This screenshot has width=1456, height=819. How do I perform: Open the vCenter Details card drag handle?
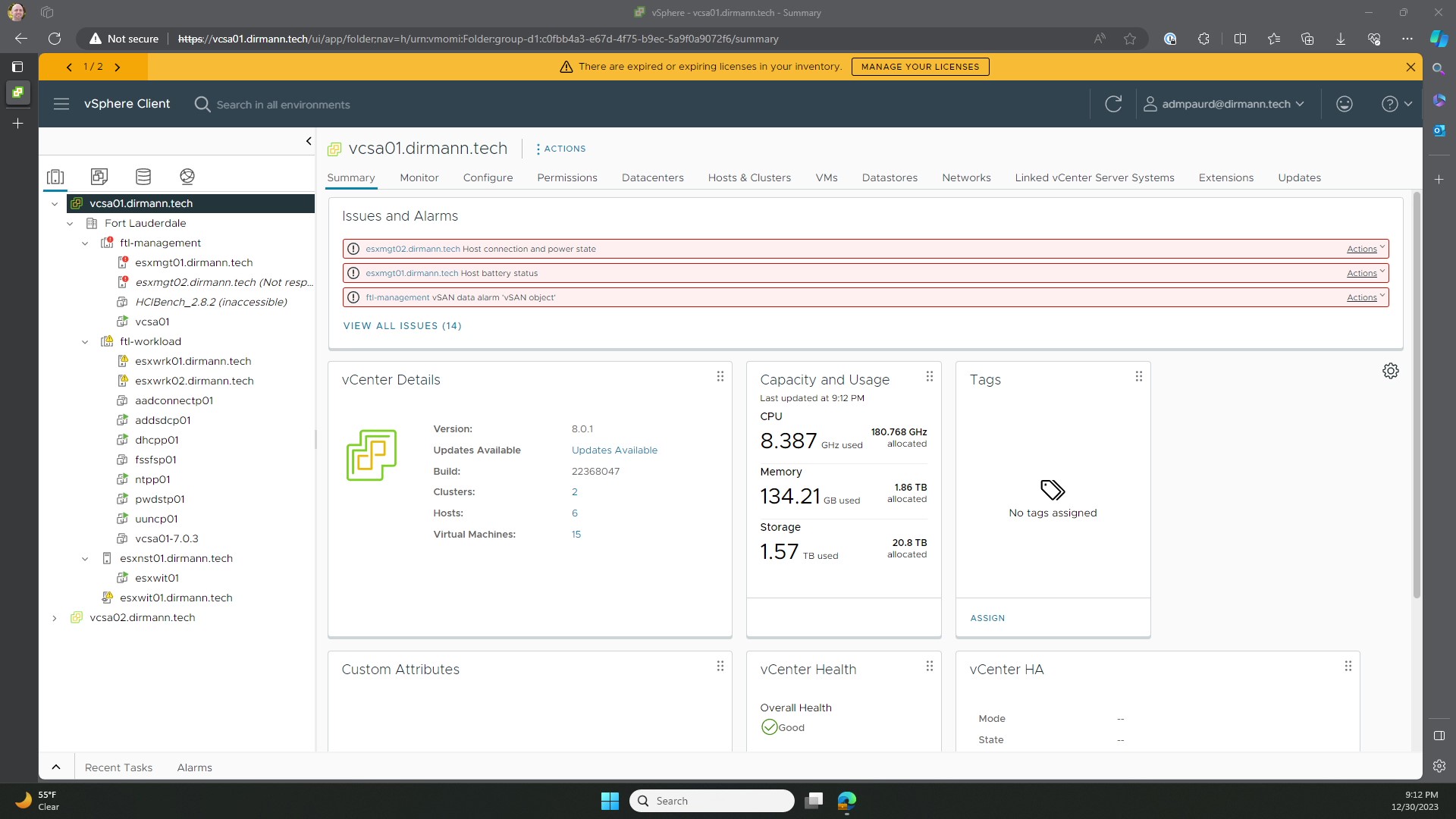(x=720, y=377)
